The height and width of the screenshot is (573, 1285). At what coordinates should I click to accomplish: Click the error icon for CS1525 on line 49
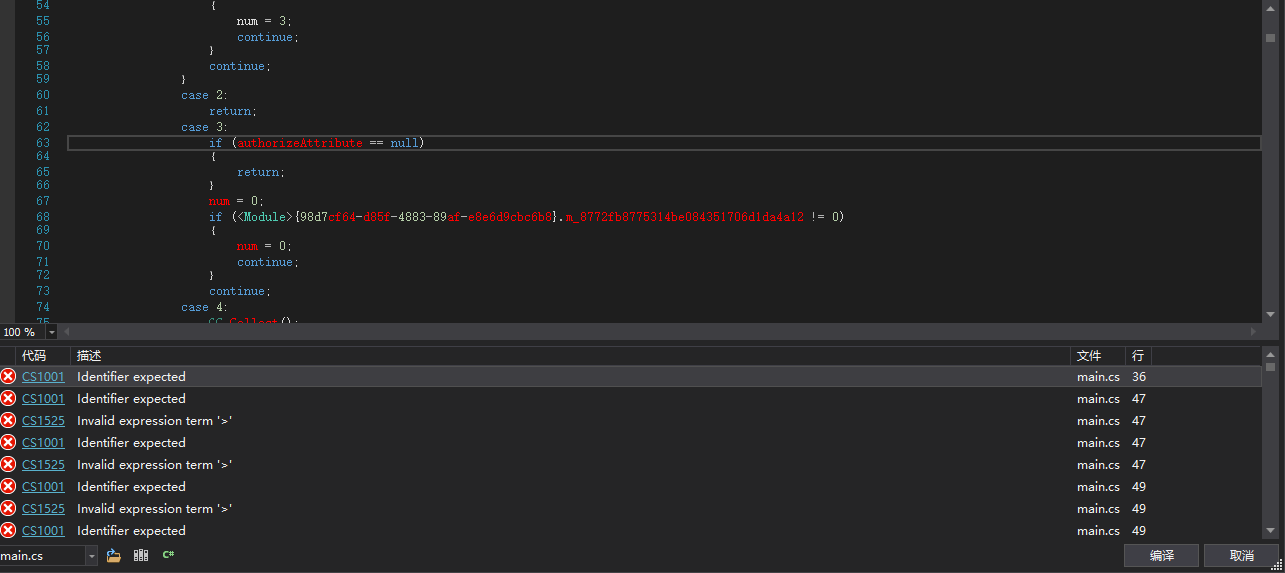(8, 509)
